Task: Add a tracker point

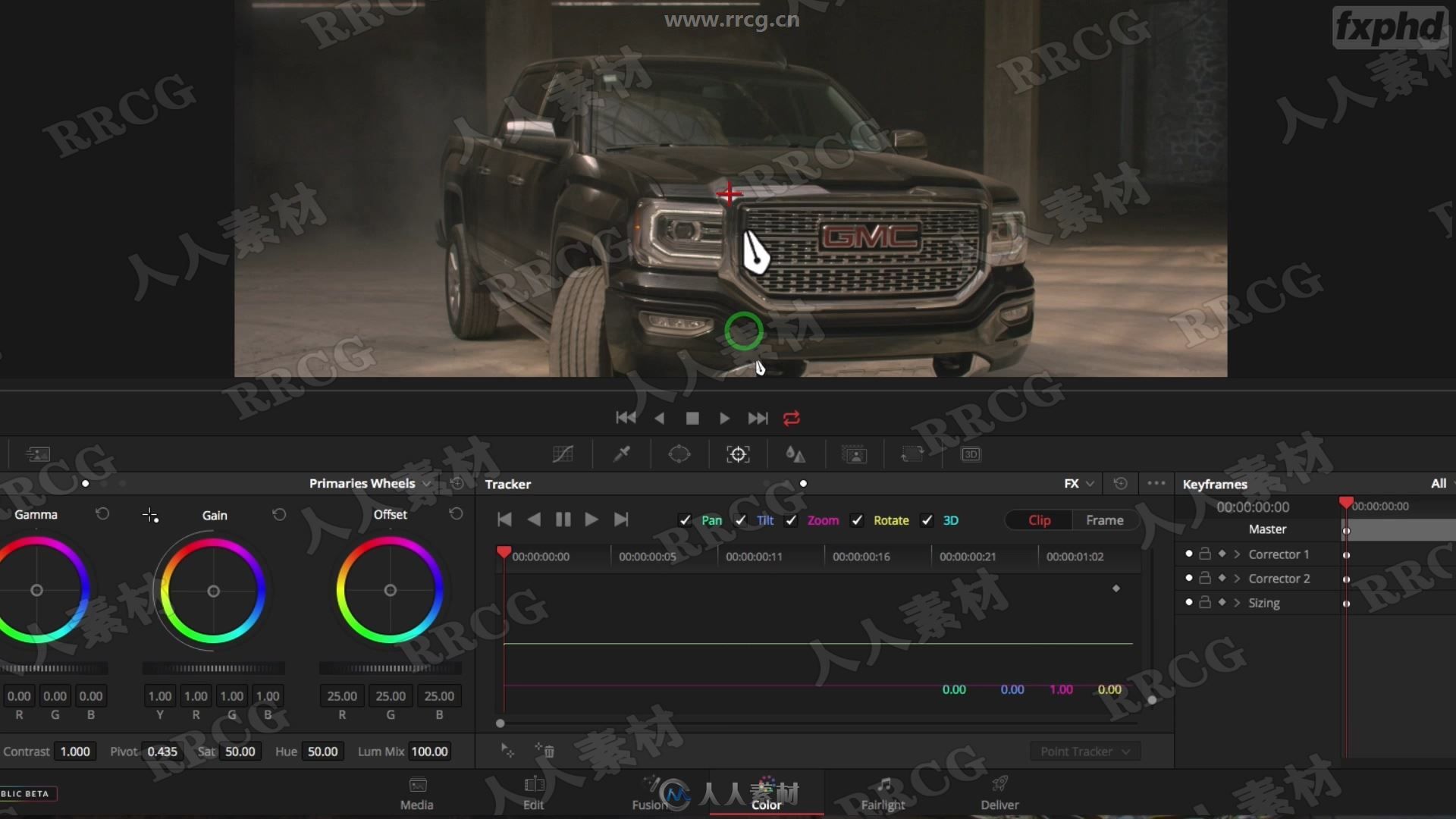Action: tap(507, 751)
